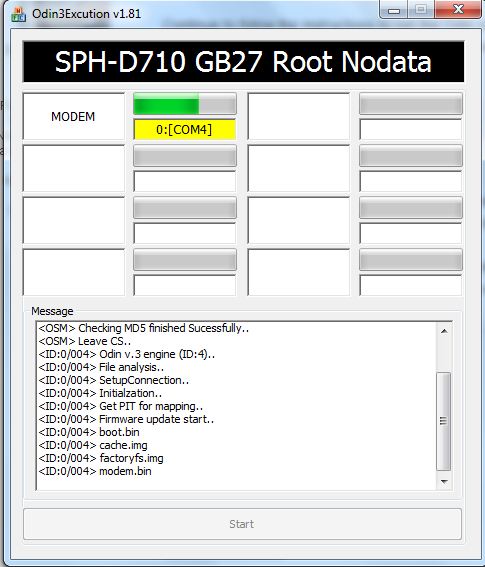Click the message log scrollbar thumb
The width and height of the screenshot is (485, 567).
444,421
